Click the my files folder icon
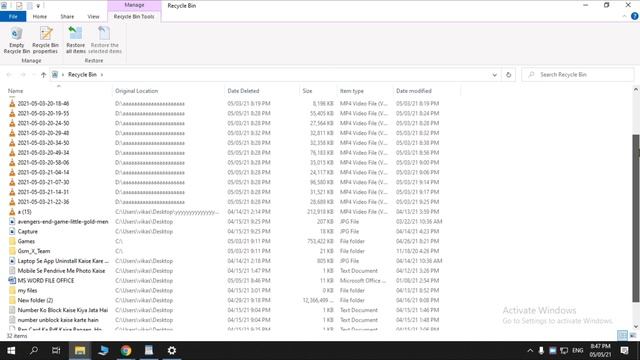Screen dimensions: 640x360 (x=12, y=290)
